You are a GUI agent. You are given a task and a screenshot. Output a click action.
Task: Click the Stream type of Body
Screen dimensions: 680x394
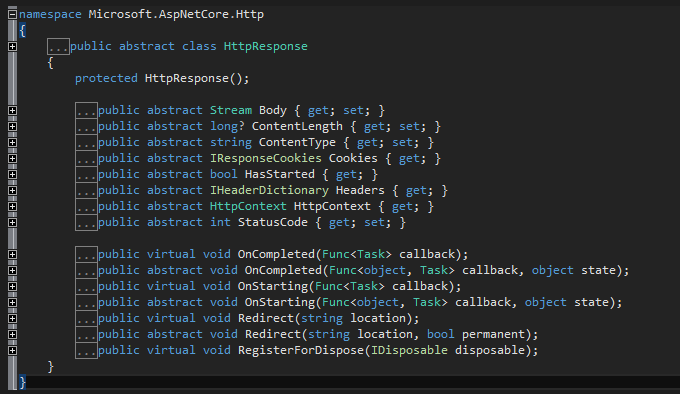click(x=231, y=111)
